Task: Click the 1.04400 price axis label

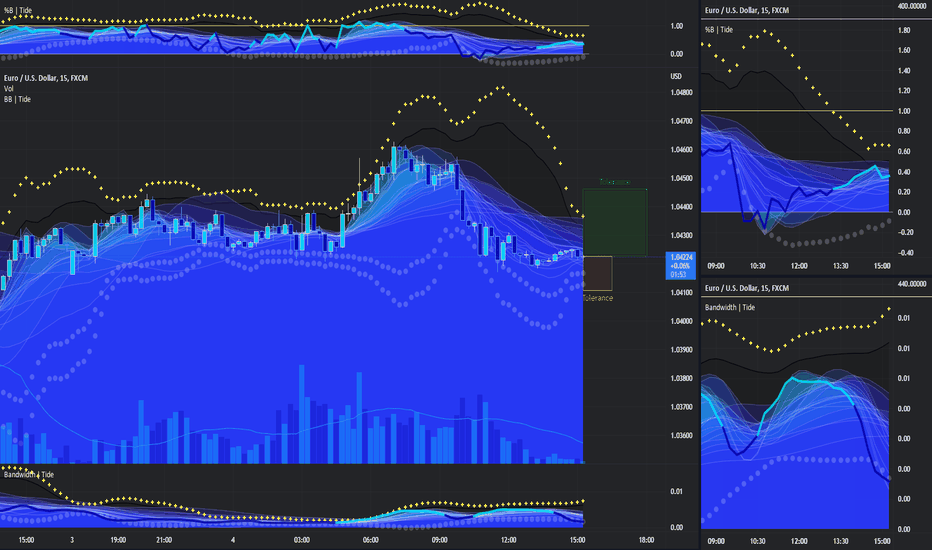Action: 681,207
